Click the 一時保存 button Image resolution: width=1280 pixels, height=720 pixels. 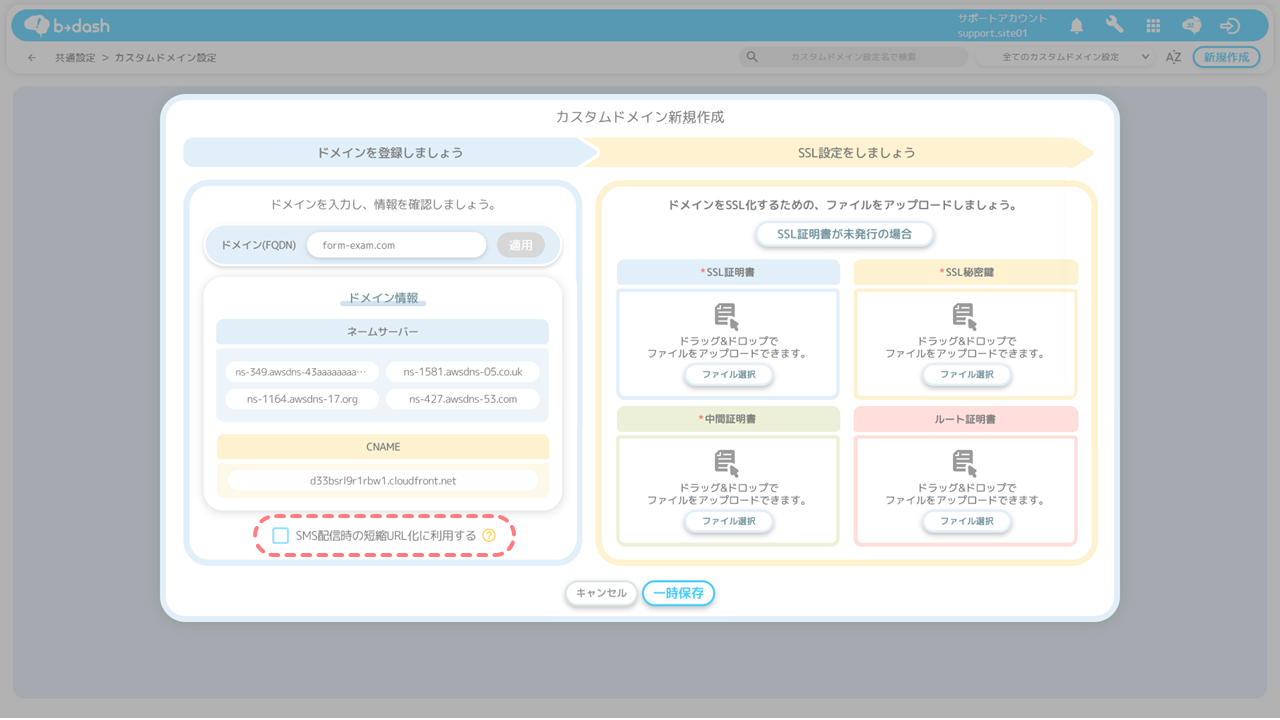click(x=678, y=593)
